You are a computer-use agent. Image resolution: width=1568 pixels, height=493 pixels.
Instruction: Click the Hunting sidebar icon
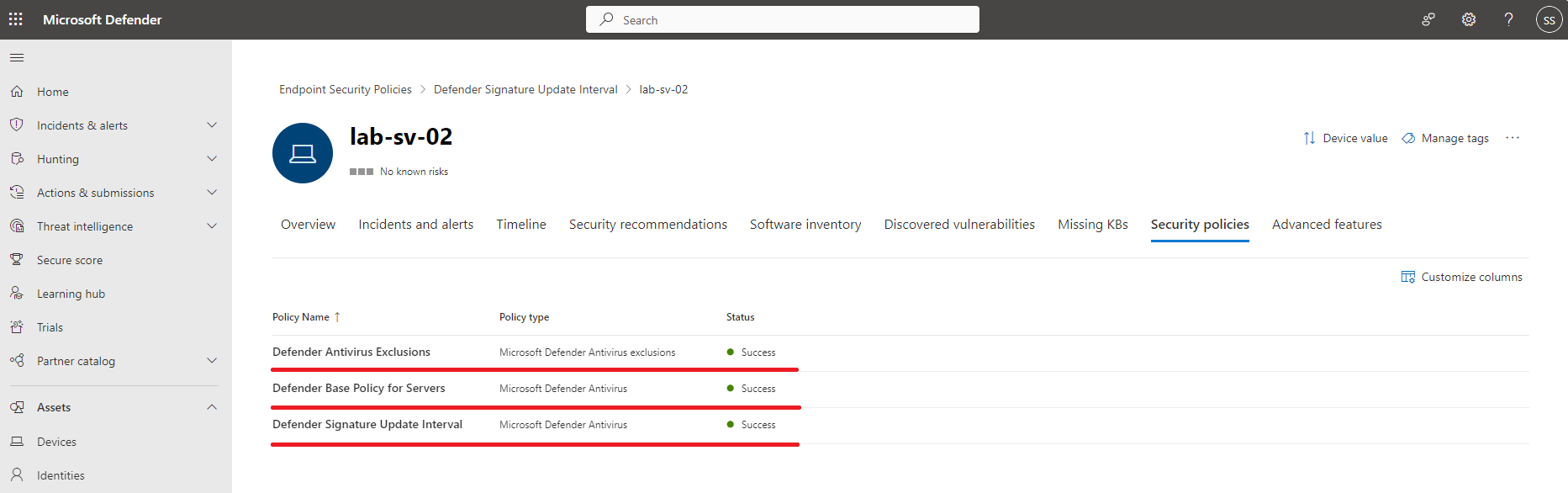point(17,158)
